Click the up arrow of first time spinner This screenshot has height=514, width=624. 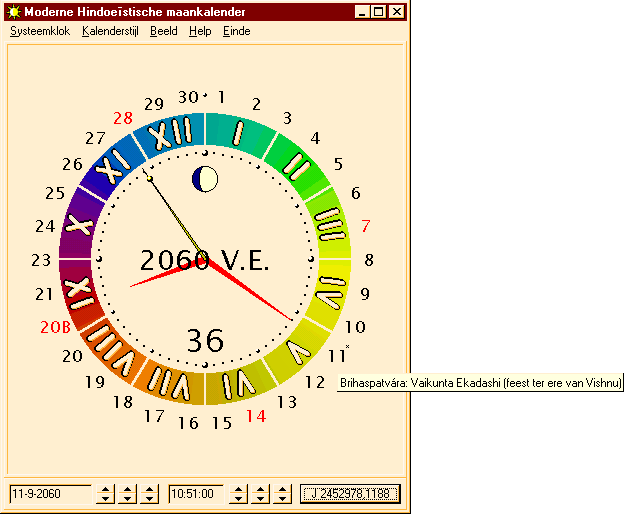[239, 488]
